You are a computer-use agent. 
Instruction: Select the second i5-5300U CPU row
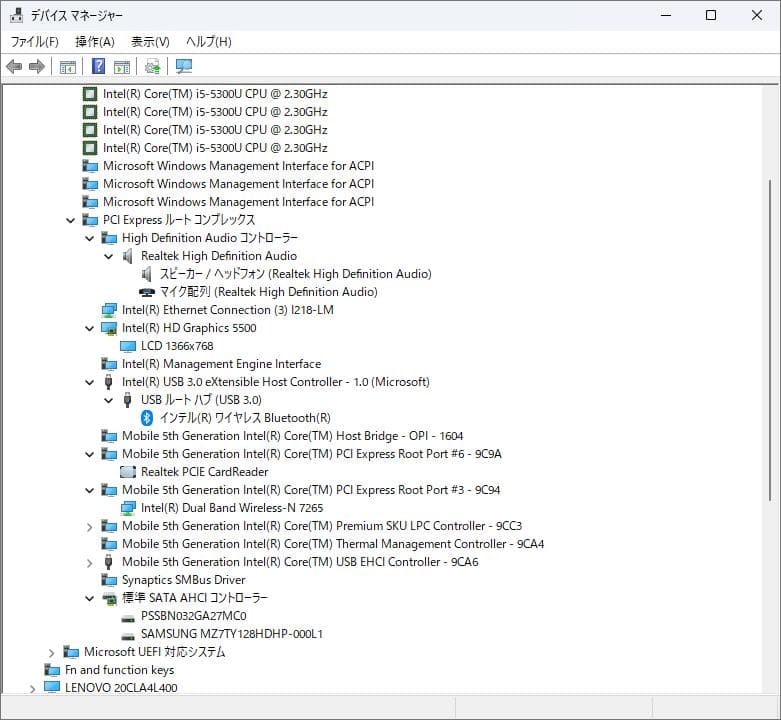click(215, 112)
